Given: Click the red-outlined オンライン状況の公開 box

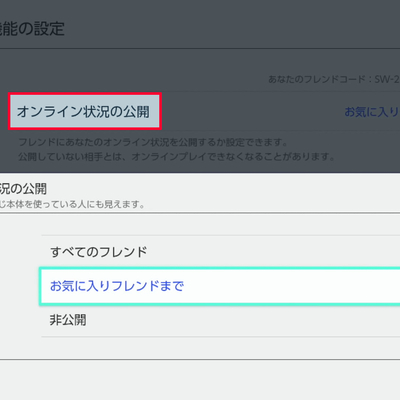Looking at the screenshot, I should click(x=85, y=111).
